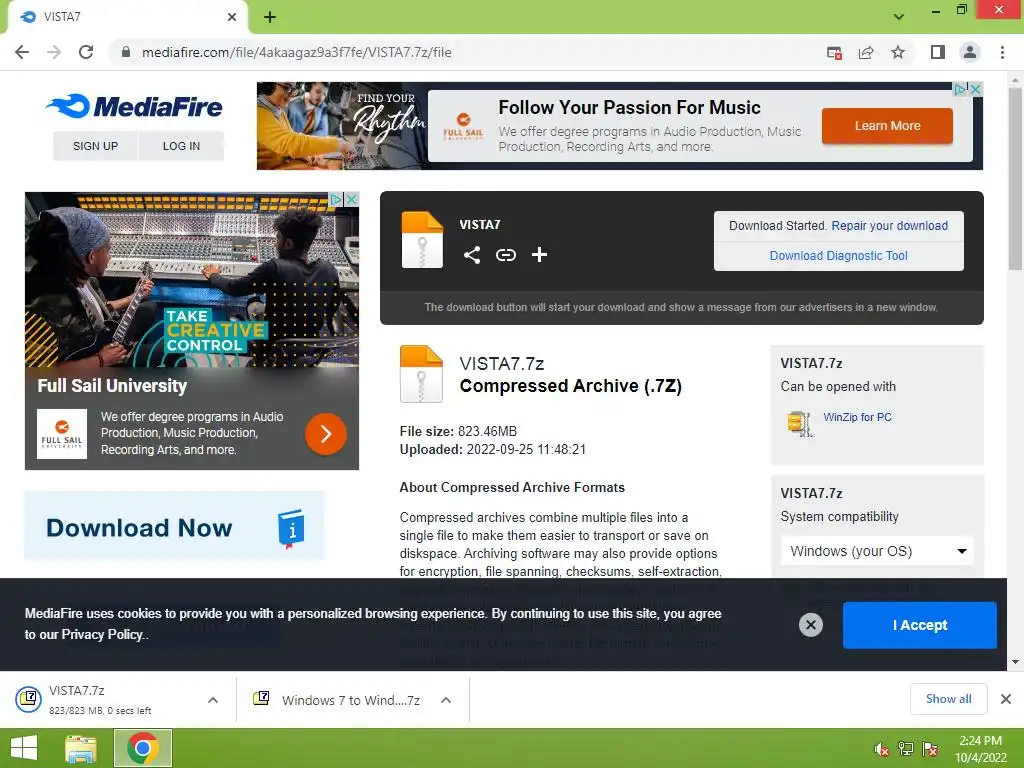Click the taskbar clock showing 2:24 PM

pyautogui.click(x=981, y=749)
